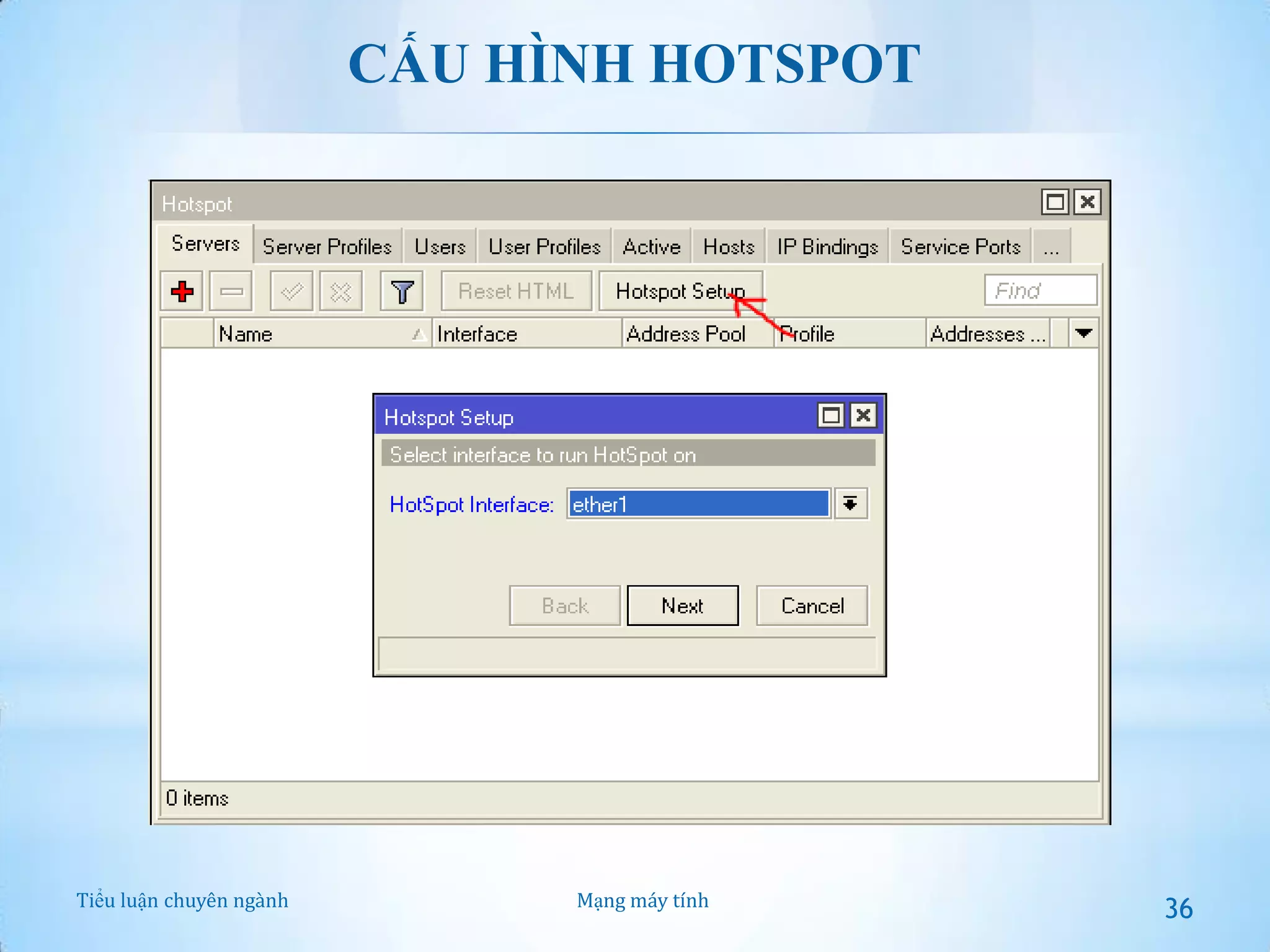Image resolution: width=1270 pixels, height=952 pixels.
Task: Switch to the Servers tab
Action: [205, 244]
